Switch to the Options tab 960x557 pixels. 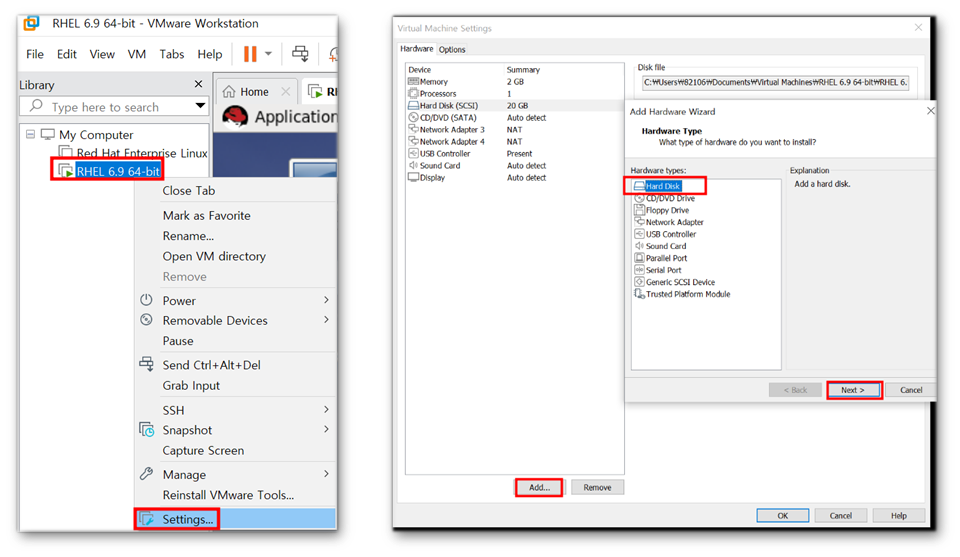tap(452, 50)
